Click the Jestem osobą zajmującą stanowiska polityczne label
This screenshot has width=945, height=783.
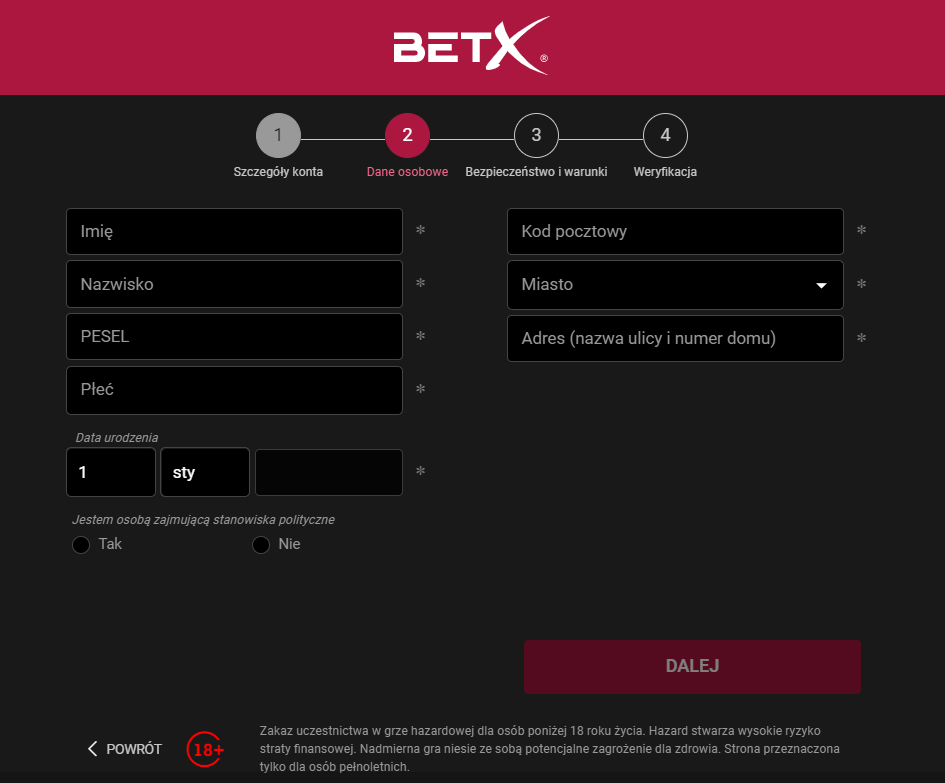pos(203,520)
